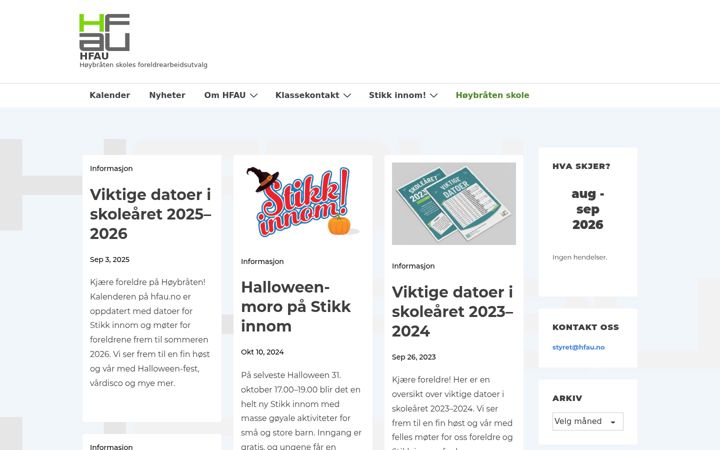Click the date Sep 26, 2023
The height and width of the screenshot is (450, 720).
coord(414,357)
